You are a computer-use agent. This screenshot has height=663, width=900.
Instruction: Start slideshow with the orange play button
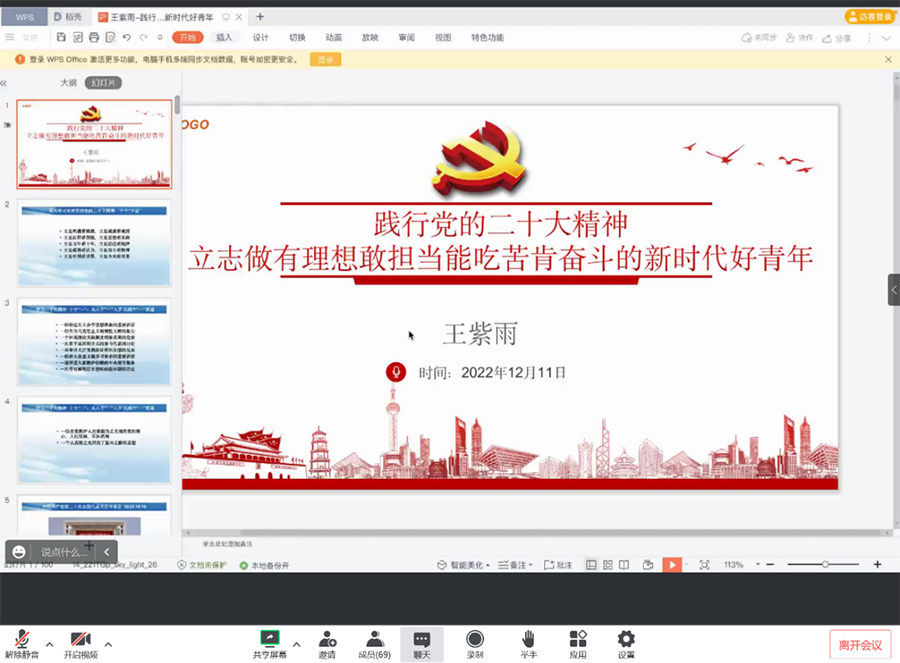click(x=672, y=565)
